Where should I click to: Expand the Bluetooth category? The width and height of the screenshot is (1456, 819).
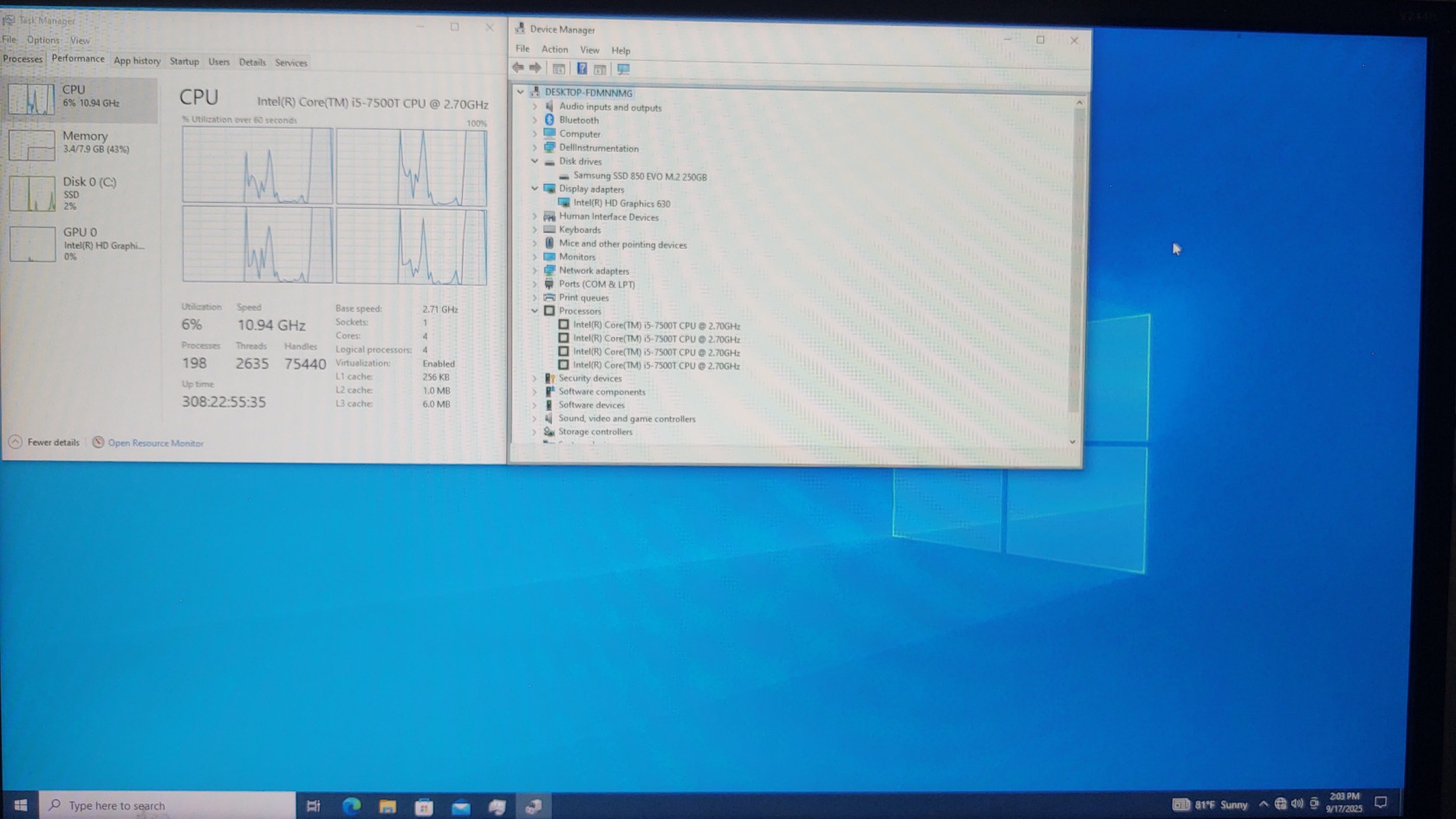535,120
